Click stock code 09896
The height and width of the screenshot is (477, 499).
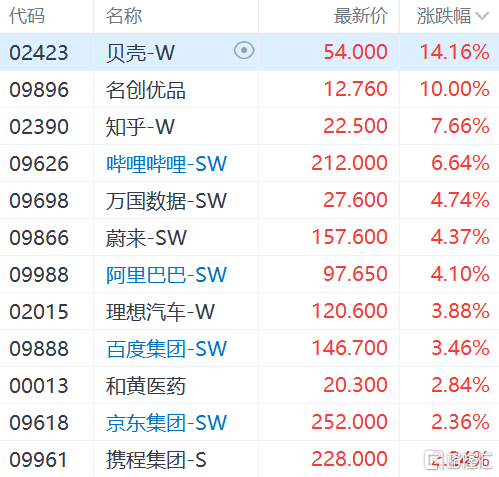click(39, 90)
